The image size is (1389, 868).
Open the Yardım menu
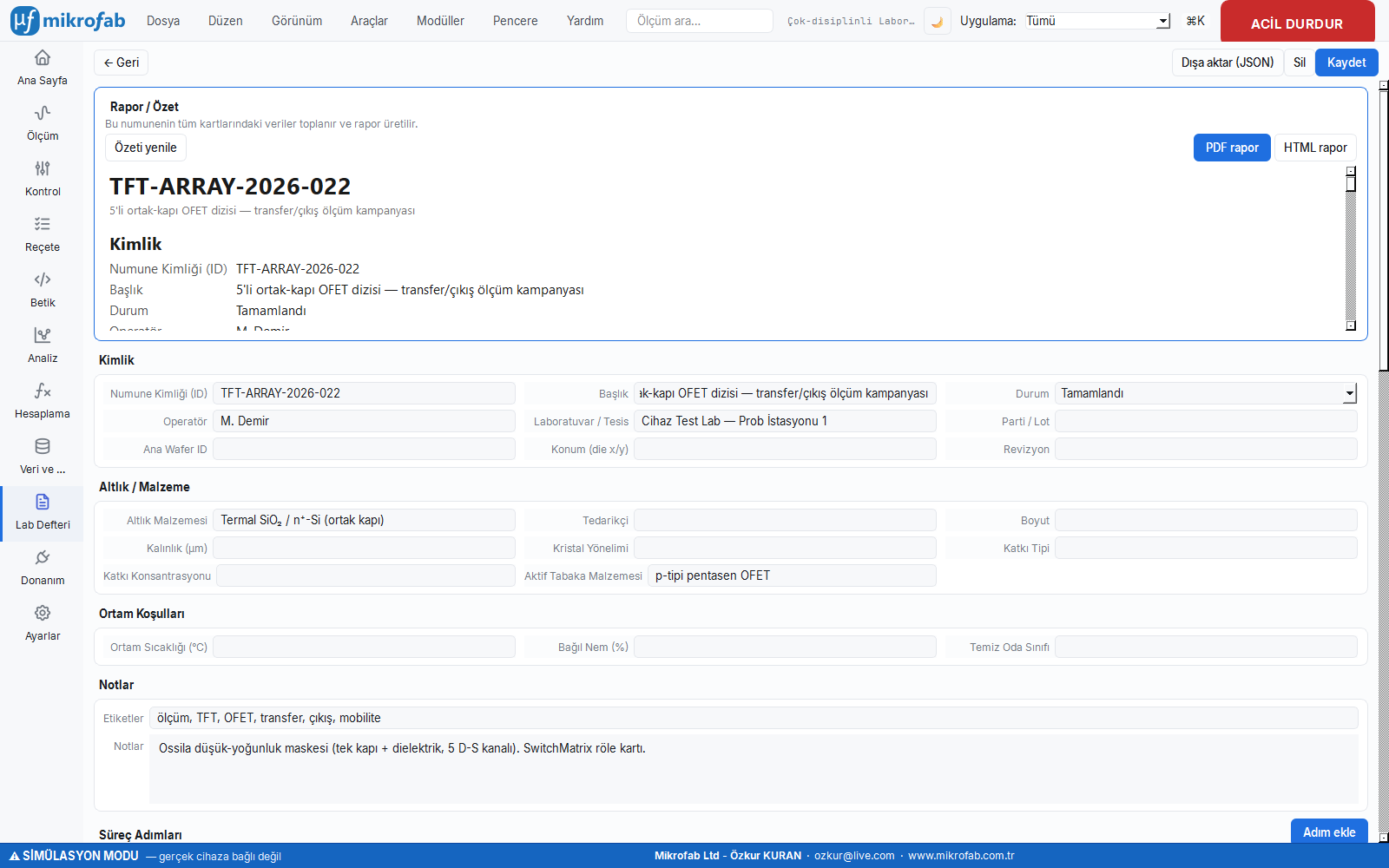click(x=585, y=21)
